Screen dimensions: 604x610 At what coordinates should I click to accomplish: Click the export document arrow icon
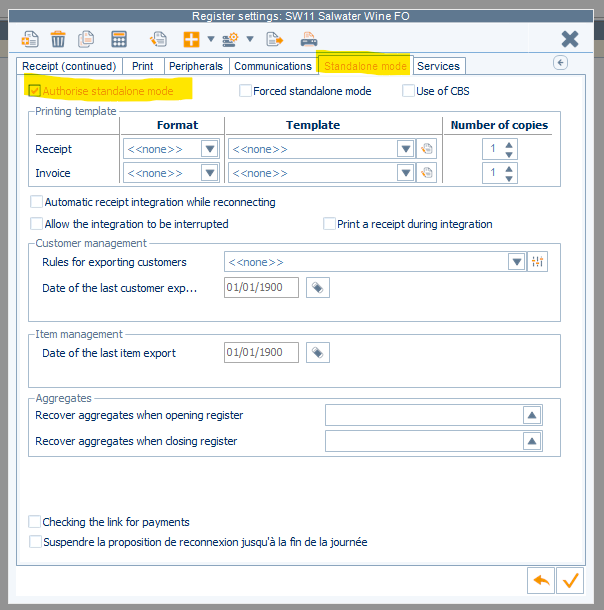click(275, 39)
